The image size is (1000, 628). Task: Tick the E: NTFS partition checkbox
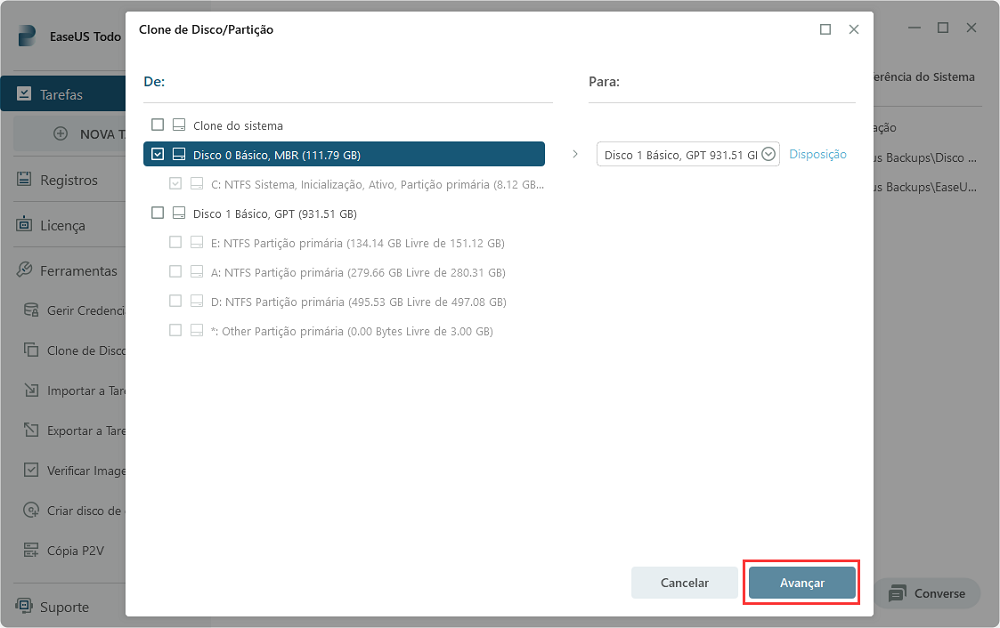[x=176, y=242]
